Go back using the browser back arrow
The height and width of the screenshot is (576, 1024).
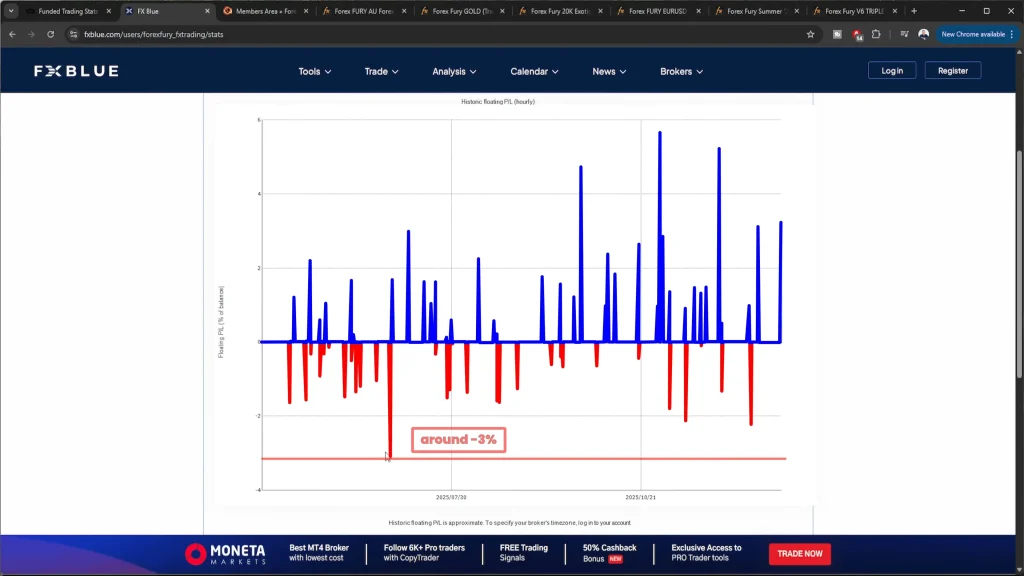(x=12, y=34)
